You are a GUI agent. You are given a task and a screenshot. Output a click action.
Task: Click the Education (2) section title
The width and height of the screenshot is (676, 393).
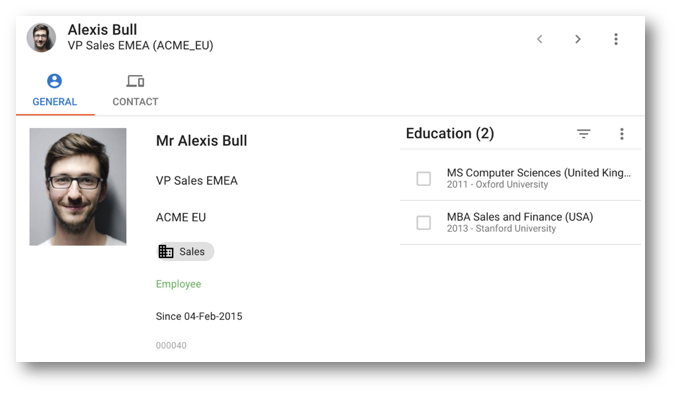(x=450, y=134)
